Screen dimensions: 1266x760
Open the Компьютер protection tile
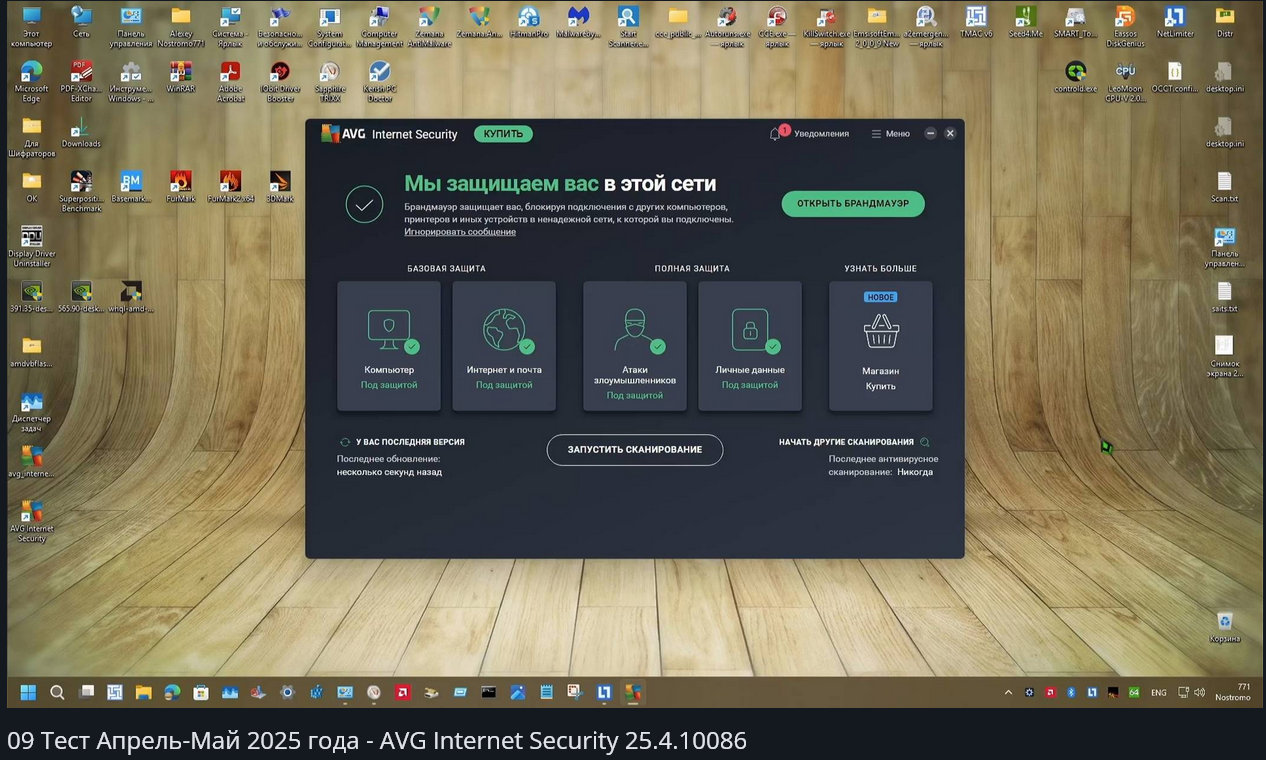(389, 345)
